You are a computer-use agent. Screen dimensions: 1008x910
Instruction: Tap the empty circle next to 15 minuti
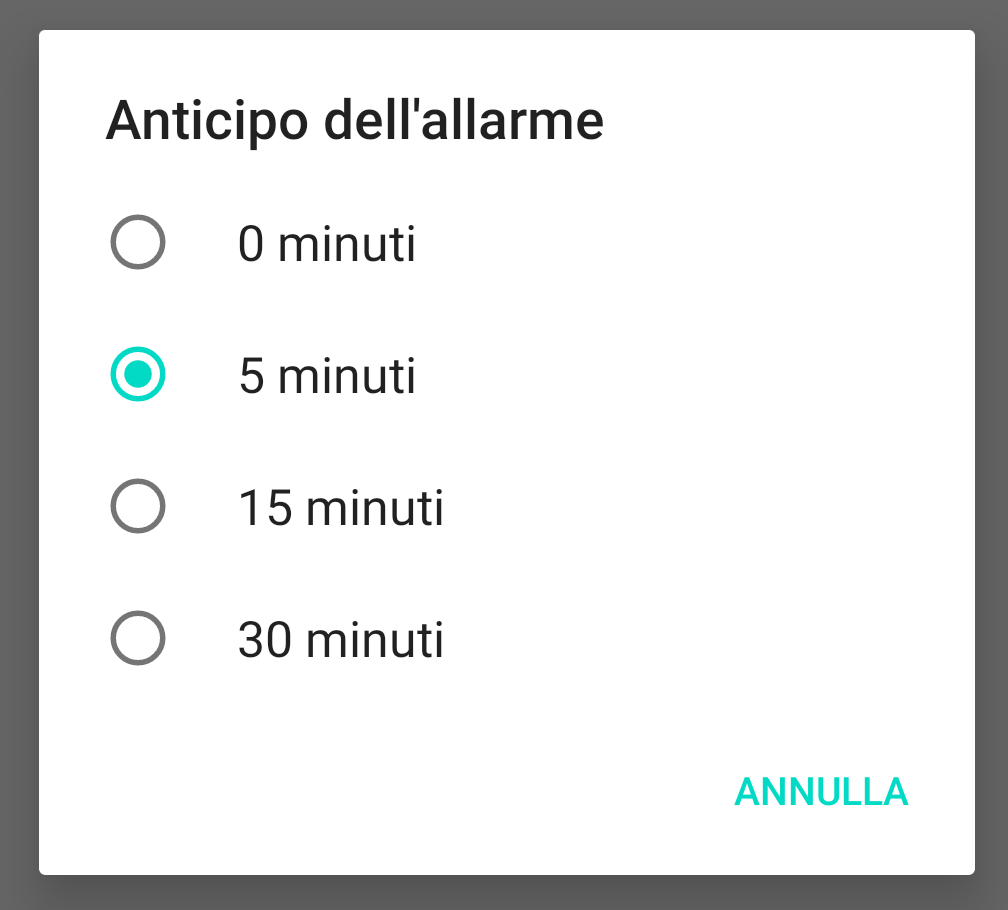(138, 506)
